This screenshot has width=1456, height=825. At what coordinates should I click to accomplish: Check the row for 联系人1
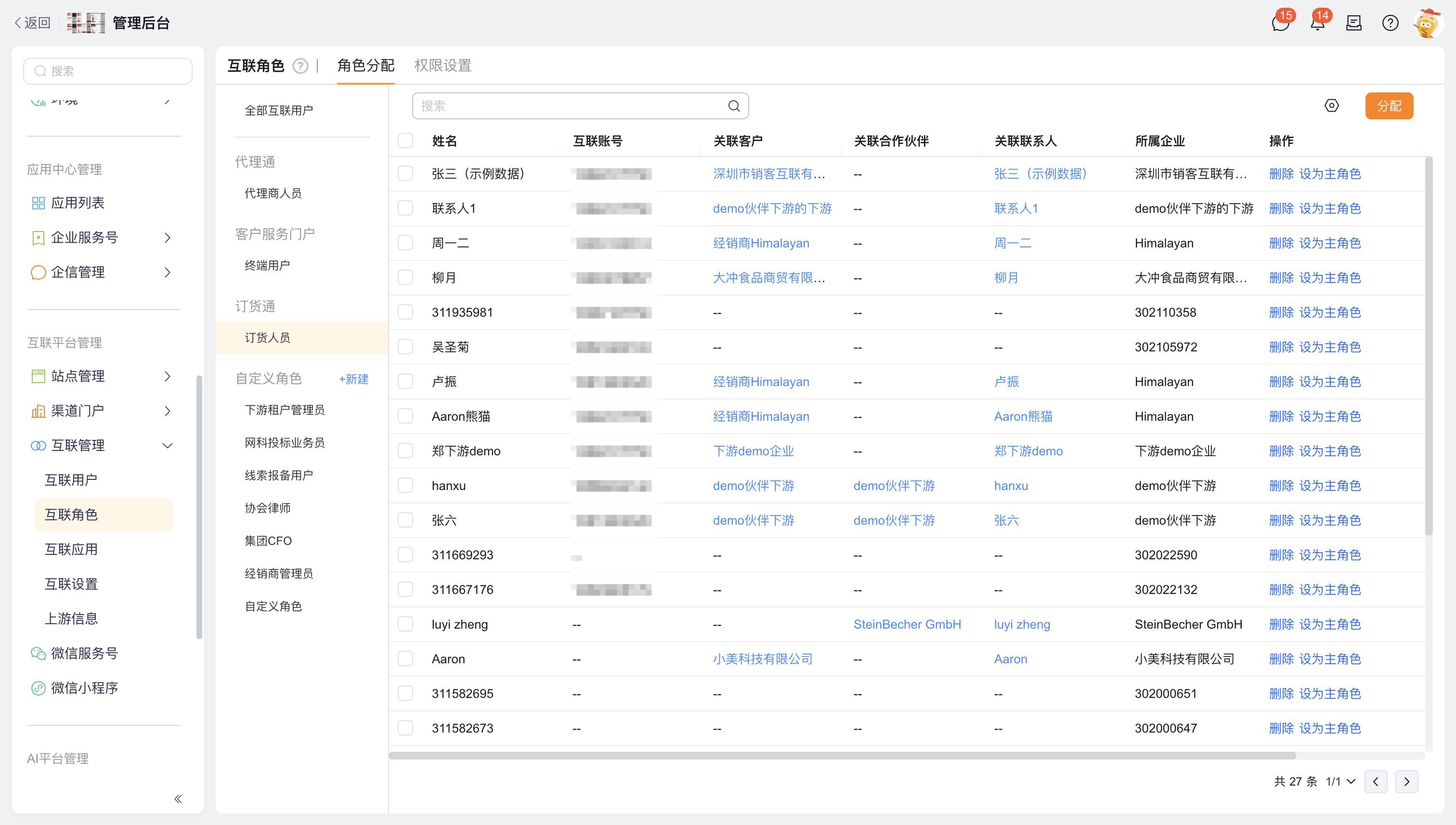tap(405, 208)
